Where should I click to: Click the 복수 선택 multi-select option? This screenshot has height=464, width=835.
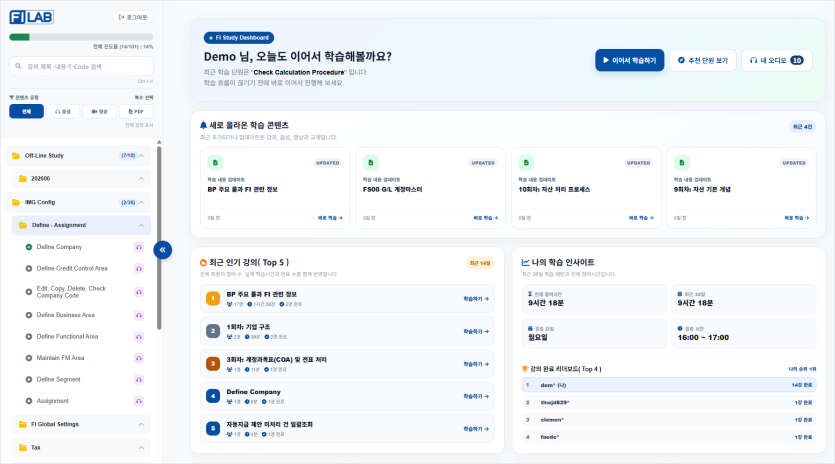(x=144, y=97)
